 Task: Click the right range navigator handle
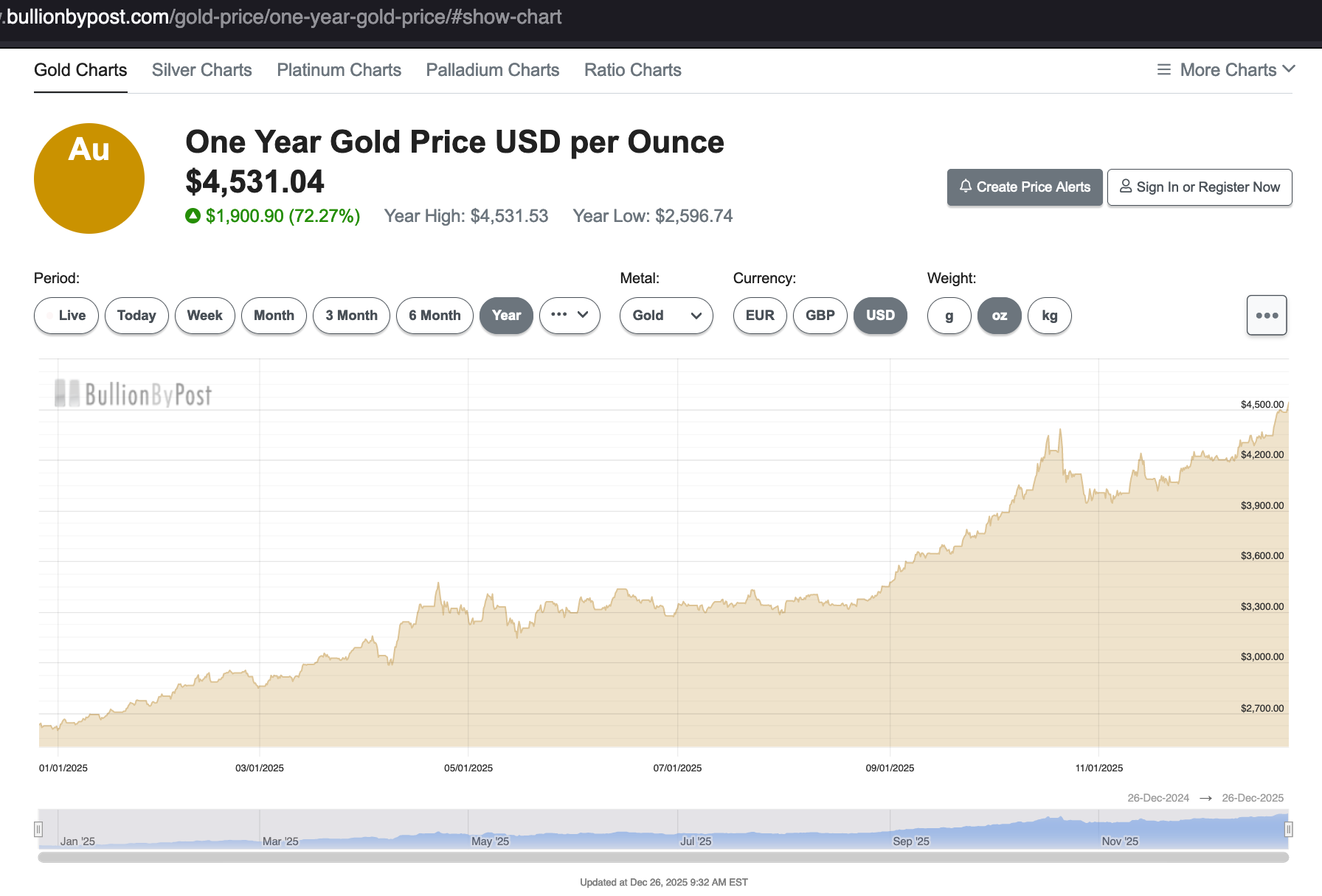(1288, 830)
